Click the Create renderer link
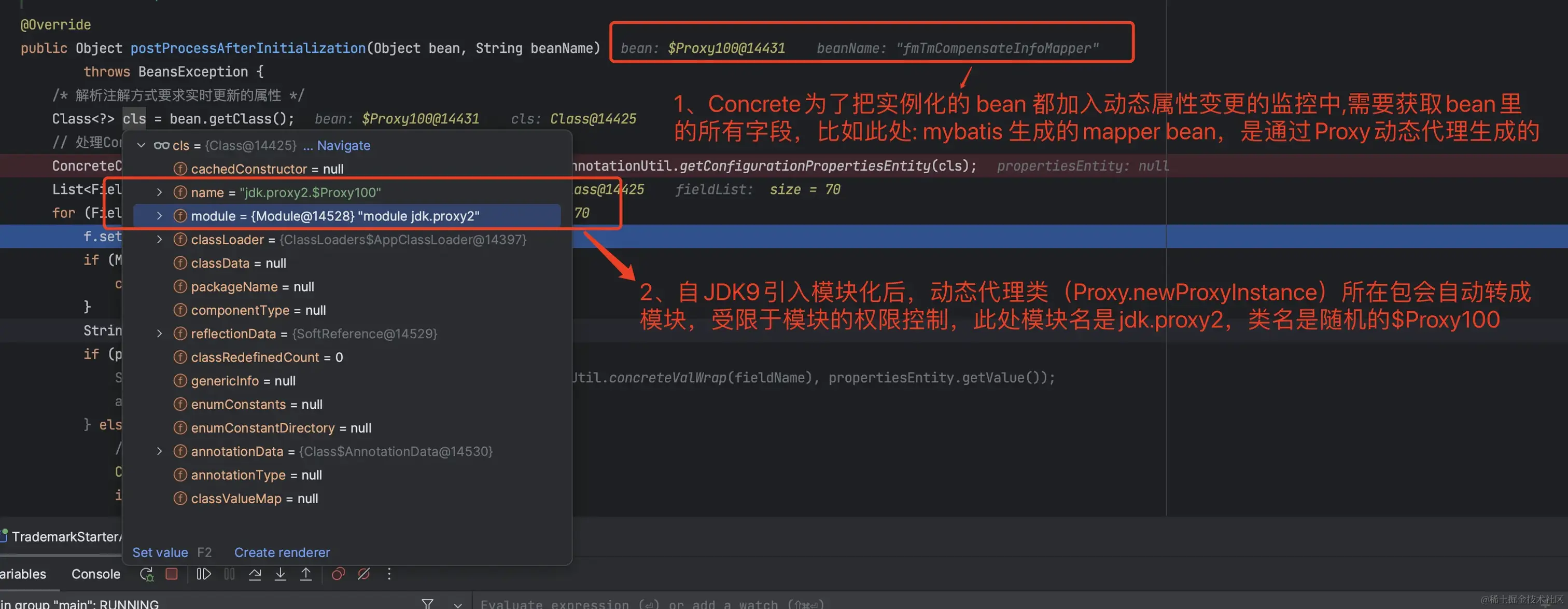Screen dimensions: 1568x609 point(282,552)
